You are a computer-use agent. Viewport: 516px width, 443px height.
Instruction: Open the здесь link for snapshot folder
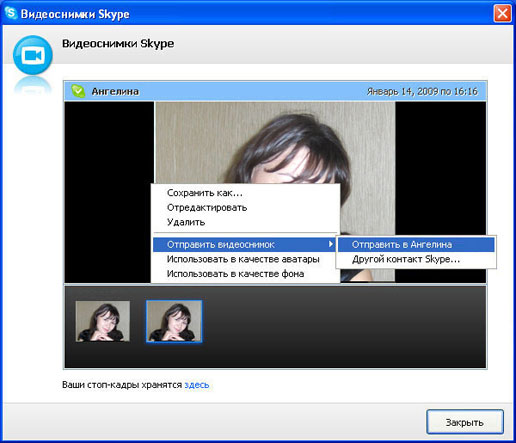[x=197, y=385]
